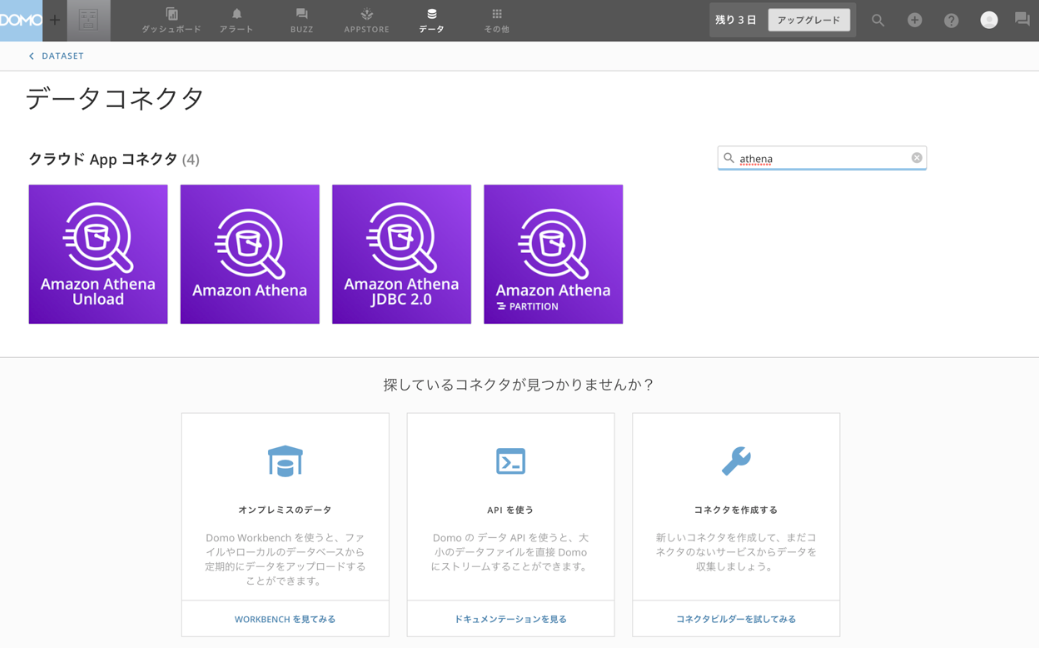Select Amazon Athena JDBC 2.0 connector
This screenshot has width=1039, height=648.
[x=402, y=254]
